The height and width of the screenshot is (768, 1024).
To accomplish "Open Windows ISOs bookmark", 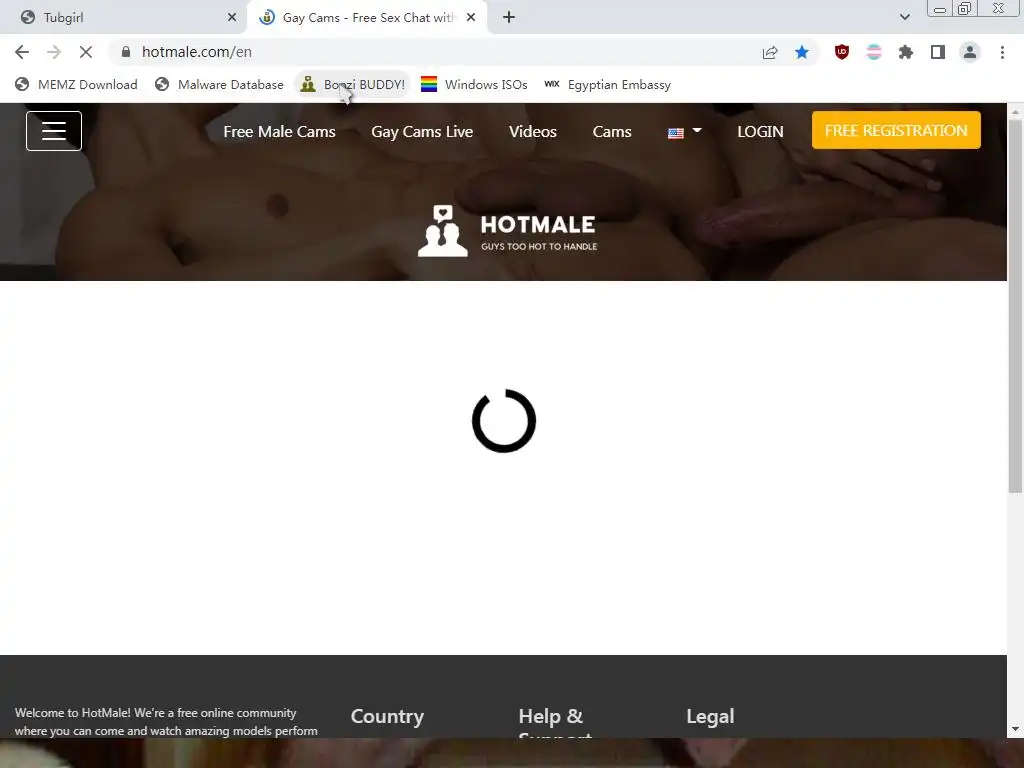I will [x=474, y=85].
